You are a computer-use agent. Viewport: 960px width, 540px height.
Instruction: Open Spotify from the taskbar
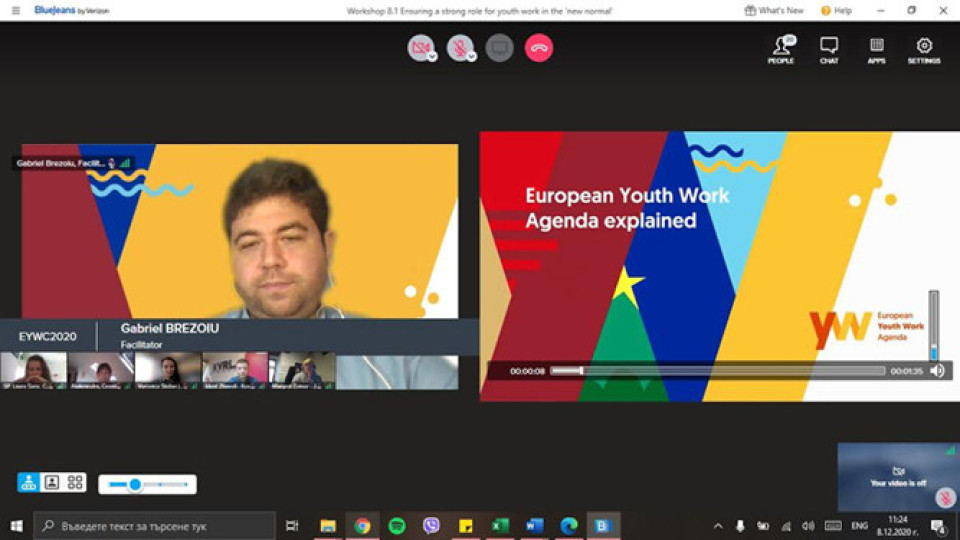pyautogui.click(x=397, y=526)
